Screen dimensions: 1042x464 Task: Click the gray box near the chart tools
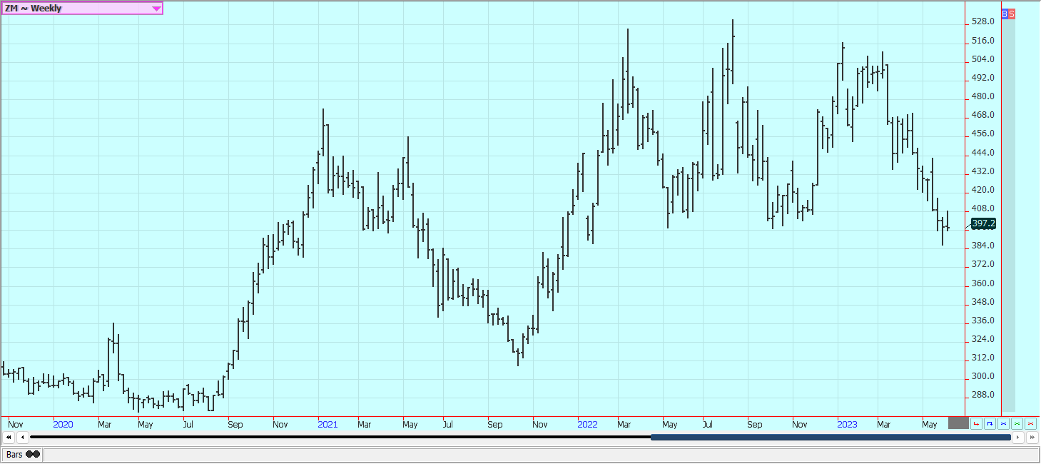pos(958,423)
